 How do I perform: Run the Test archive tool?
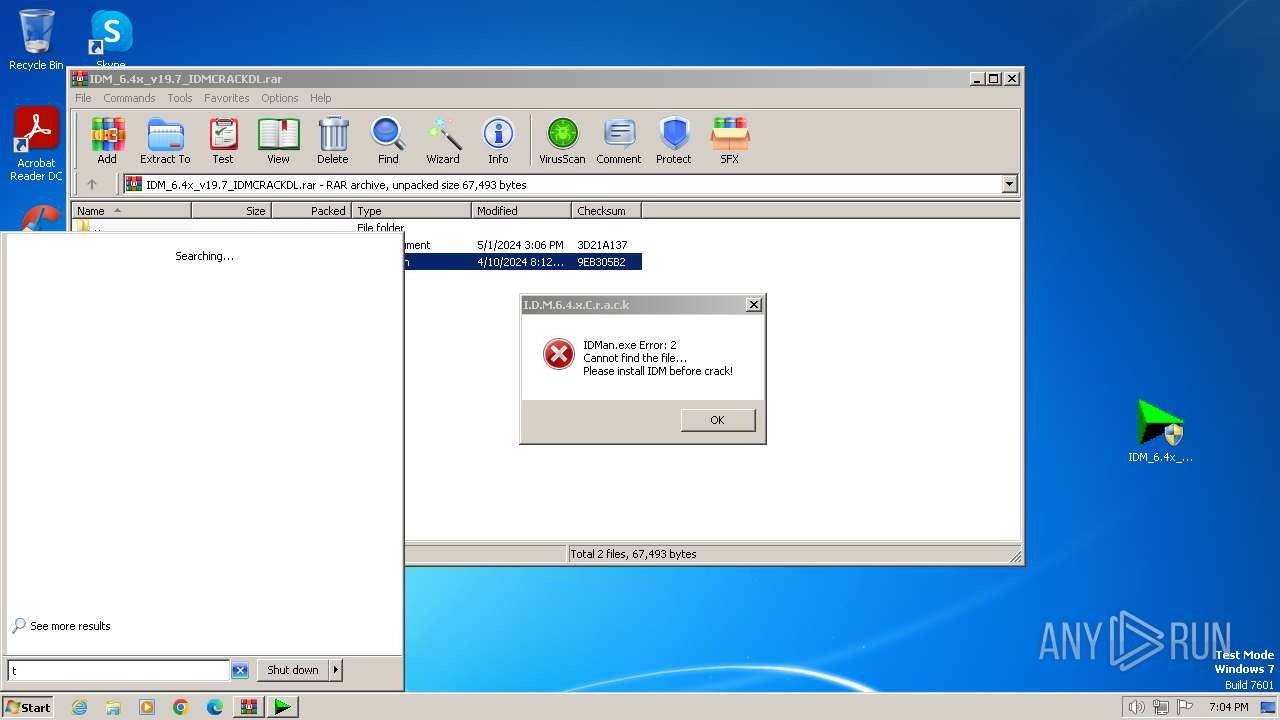(x=223, y=140)
